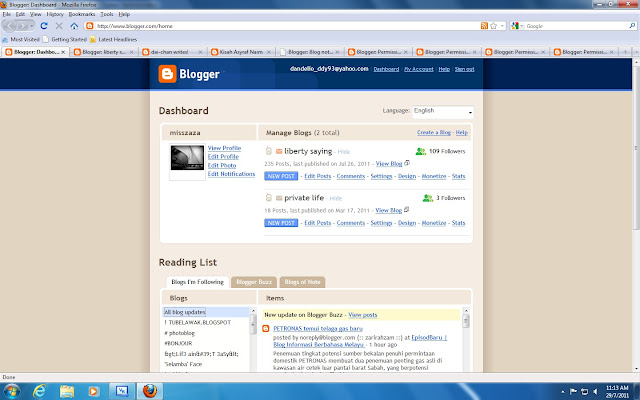Switch to the Blogger Buzz tab
The height and width of the screenshot is (400, 640).
pyautogui.click(x=254, y=282)
